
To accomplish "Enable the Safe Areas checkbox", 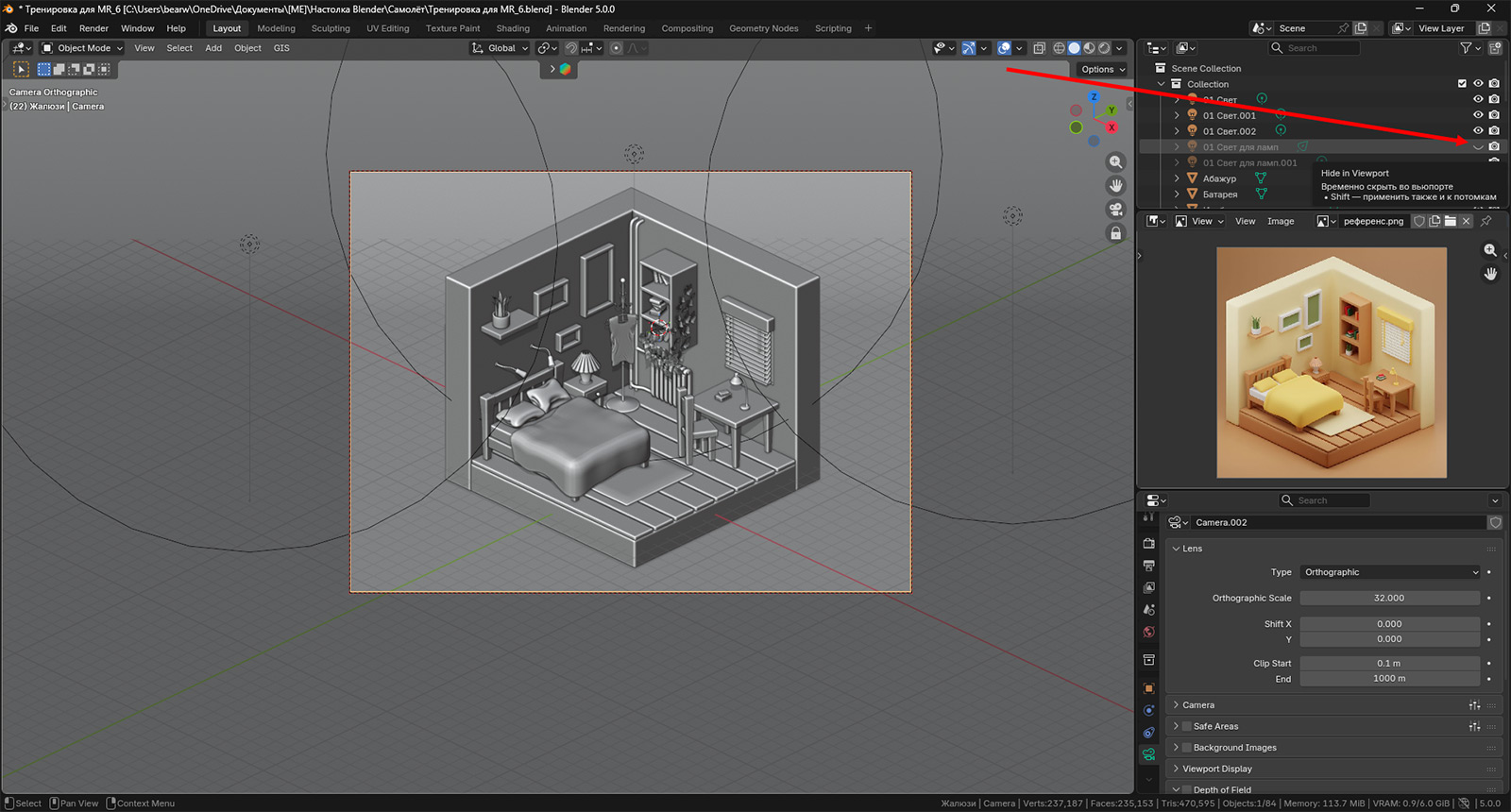I will tap(1187, 726).
